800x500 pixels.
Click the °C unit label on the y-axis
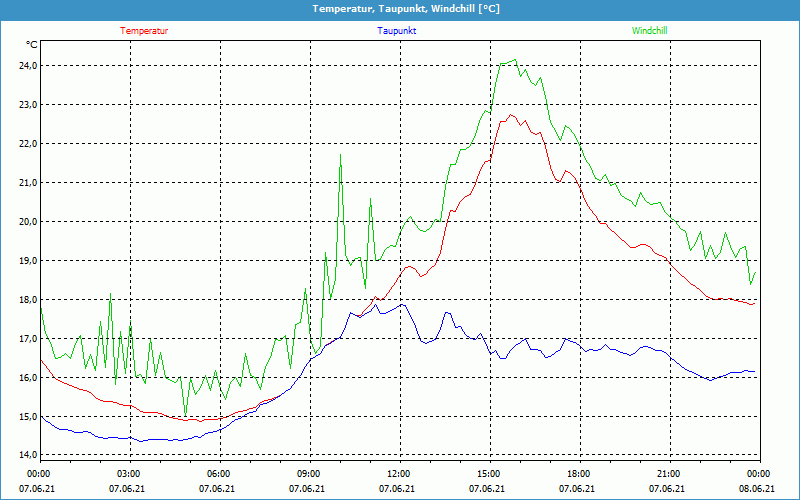(32, 45)
